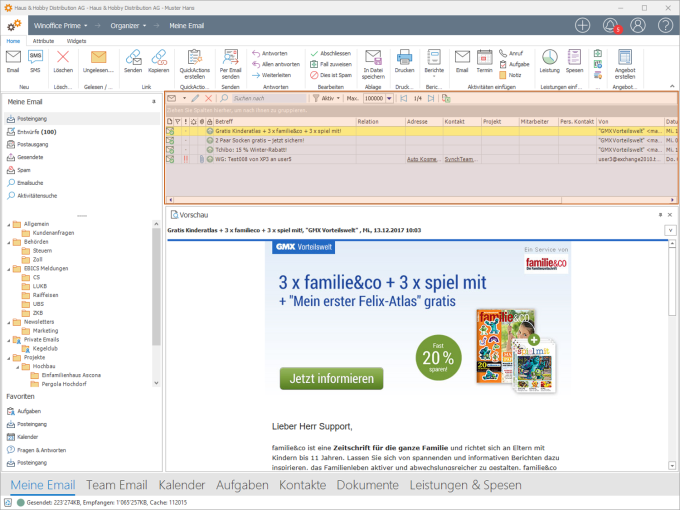Mark as Dies ist Spam
This screenshot has width=680, height=510.
331,75
